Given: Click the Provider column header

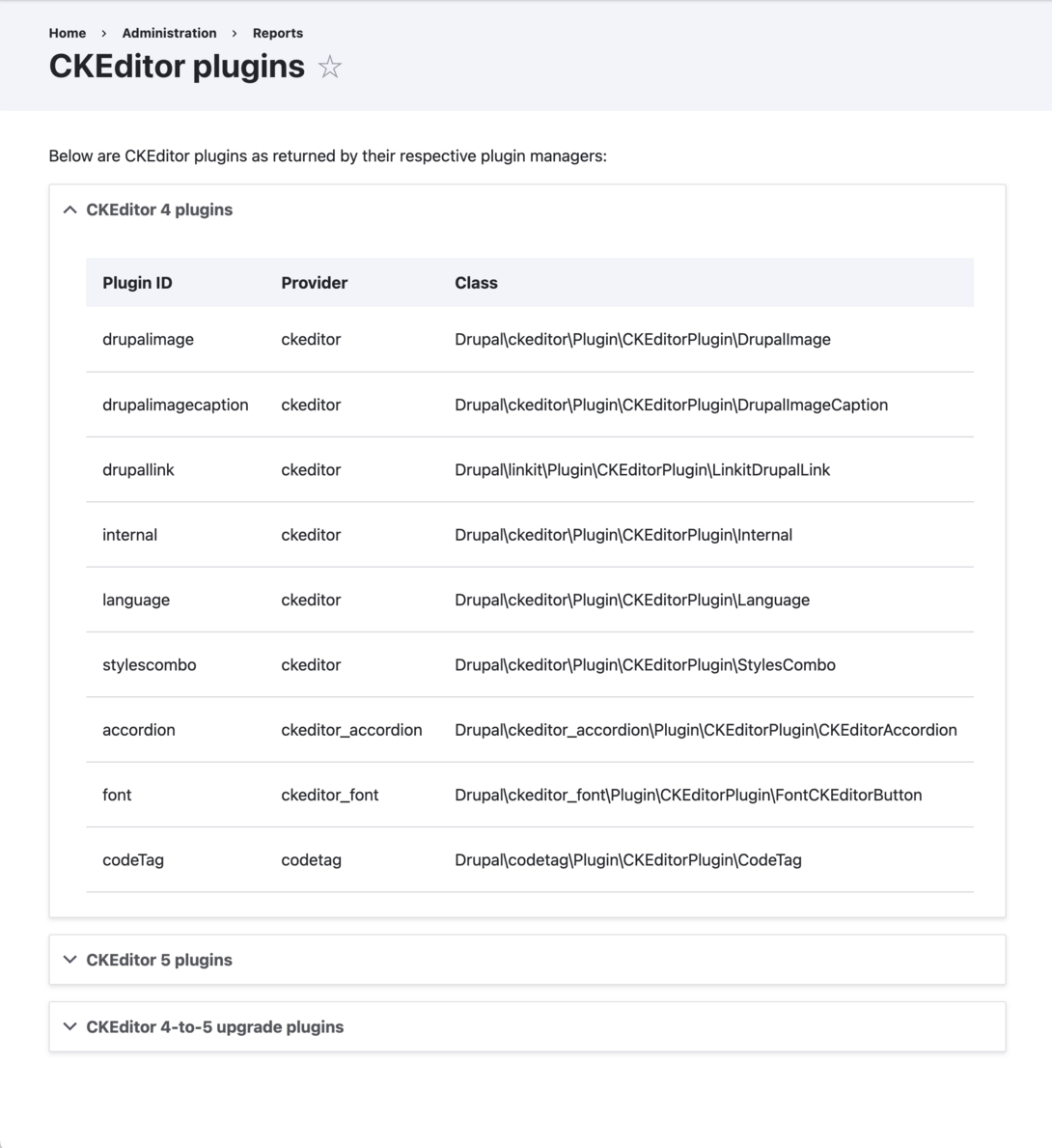Looking at the screenshot, I should pos(314,282).
